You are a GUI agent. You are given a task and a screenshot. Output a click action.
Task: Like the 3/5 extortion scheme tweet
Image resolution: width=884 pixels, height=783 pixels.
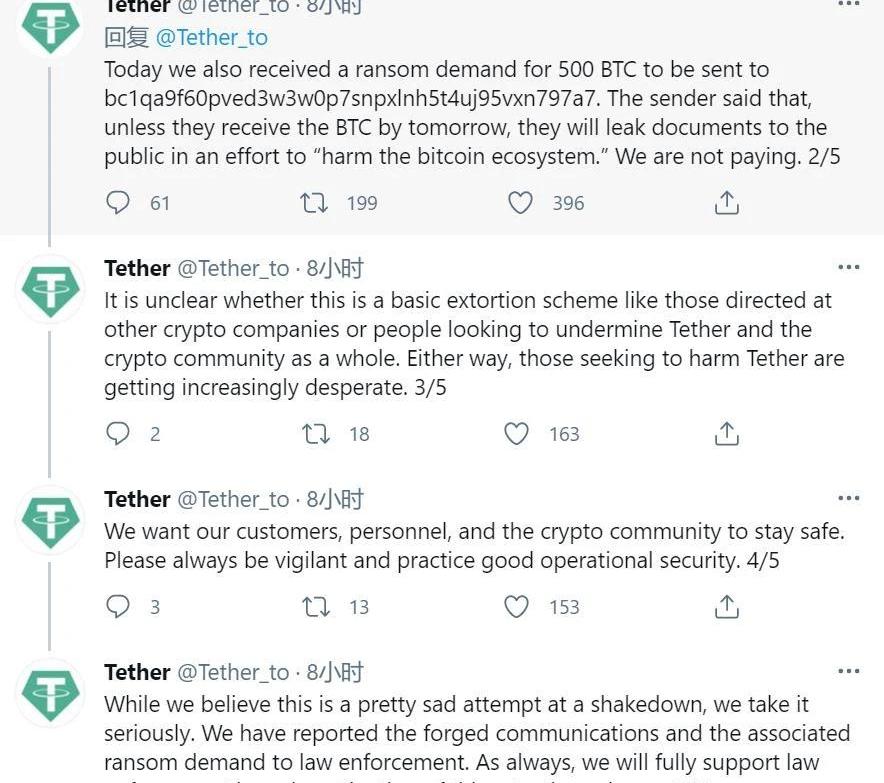pos(516,434)
